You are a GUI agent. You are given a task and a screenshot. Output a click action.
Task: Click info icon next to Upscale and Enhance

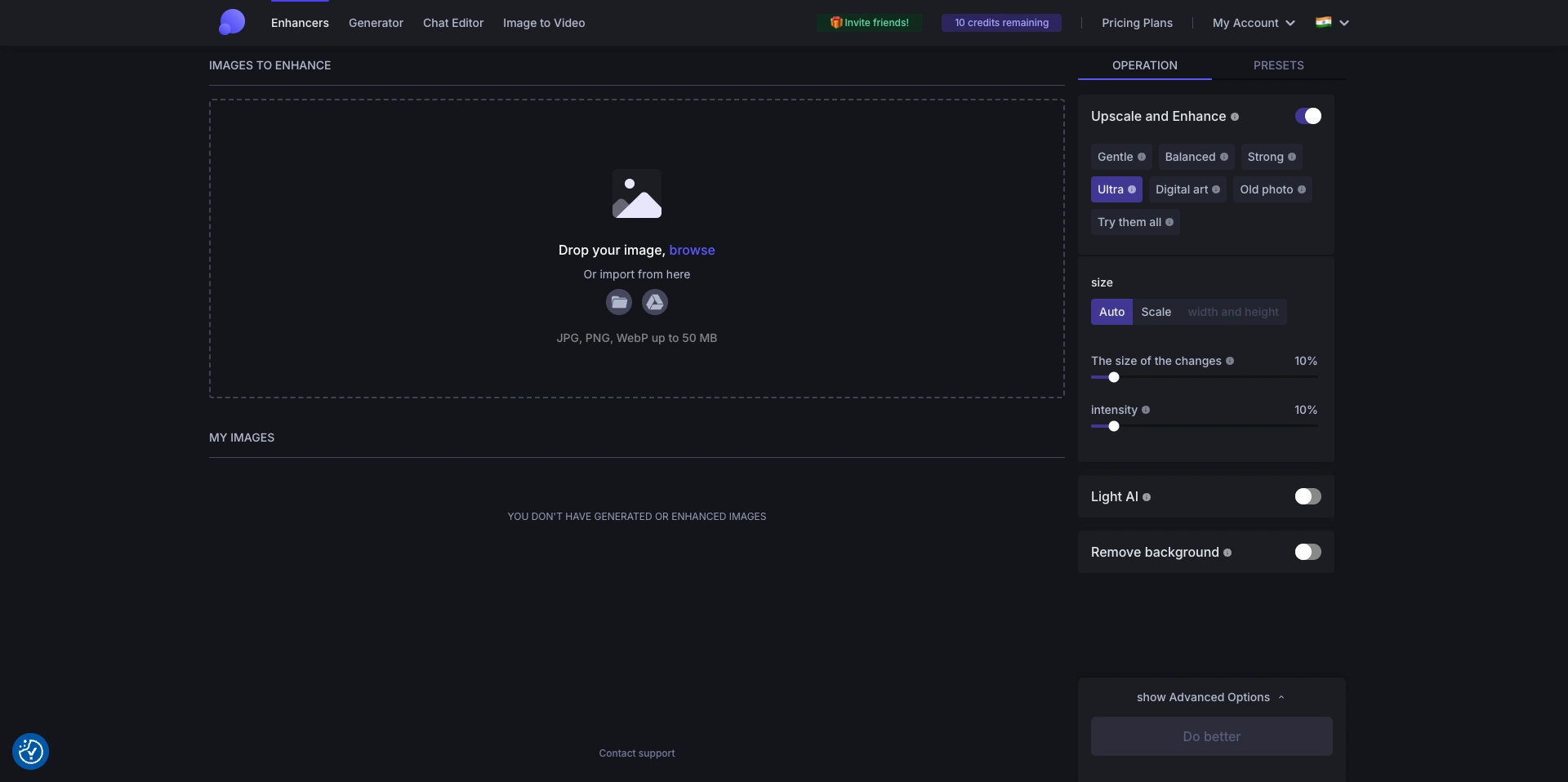(x=1235, y=117)
